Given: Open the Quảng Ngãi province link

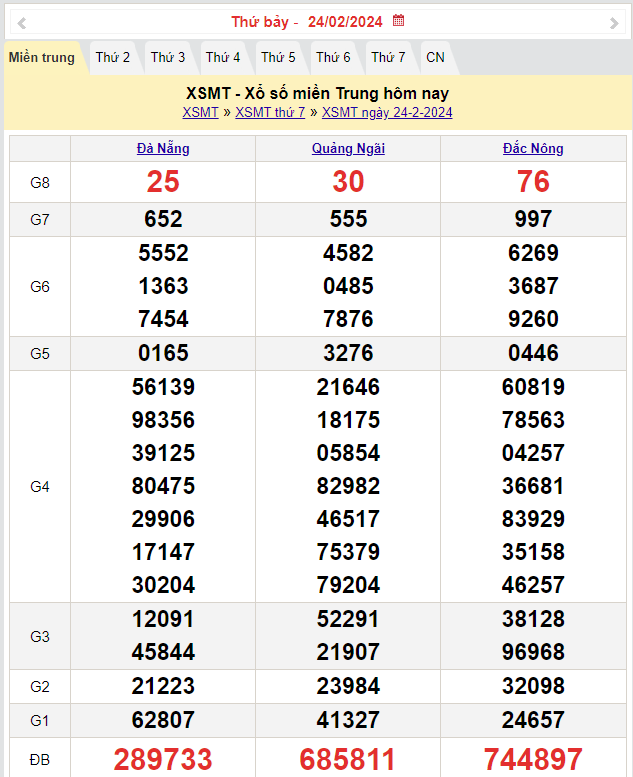Looking at the screenshot, I should [348, 149].
